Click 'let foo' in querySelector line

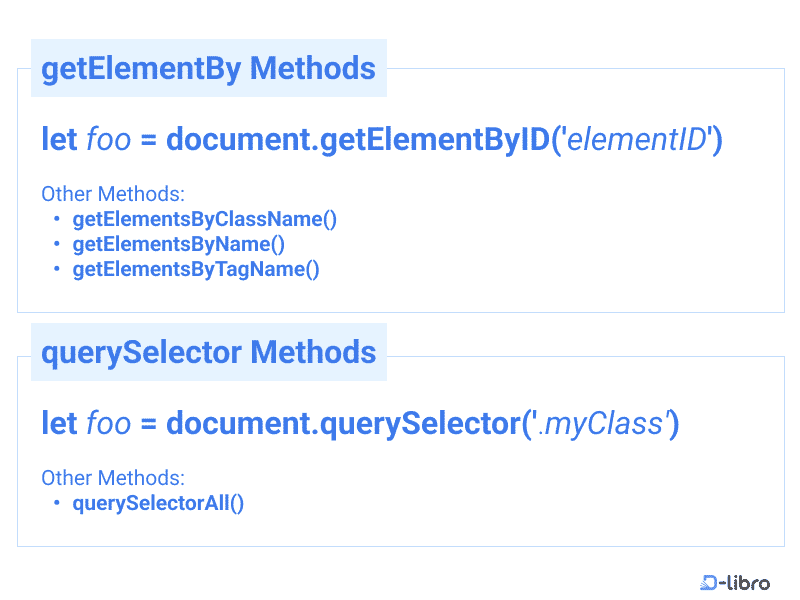[x=86, y=423]
